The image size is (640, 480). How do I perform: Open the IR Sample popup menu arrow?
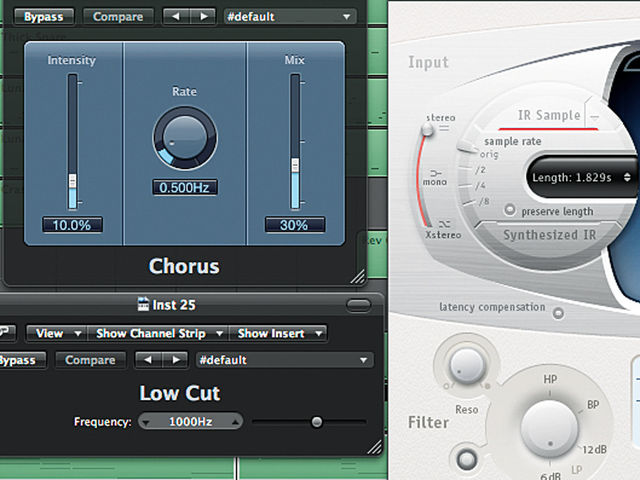595,118
